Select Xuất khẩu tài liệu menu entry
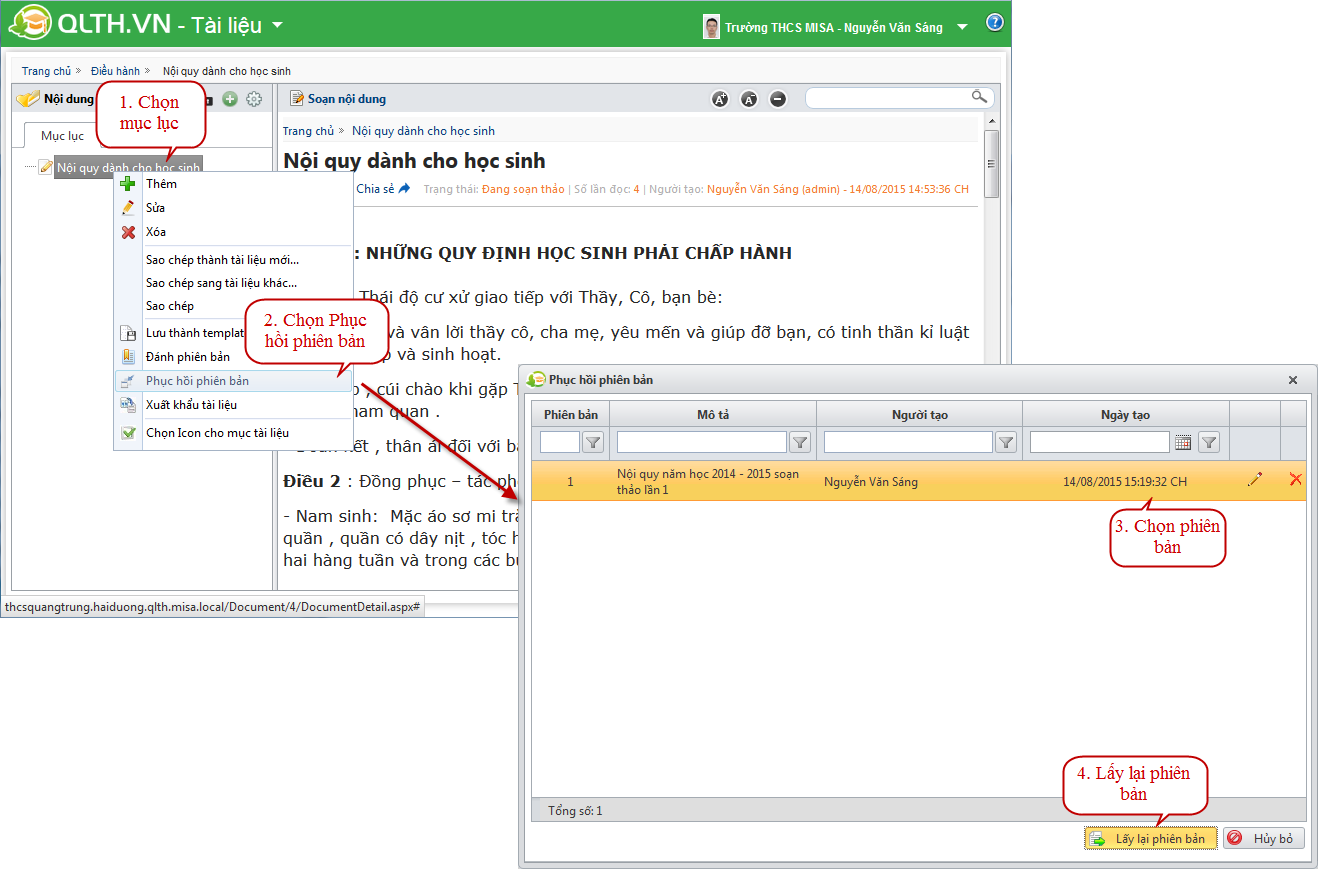Viewport: 1319px width, 872px height. tap(191, 405)
